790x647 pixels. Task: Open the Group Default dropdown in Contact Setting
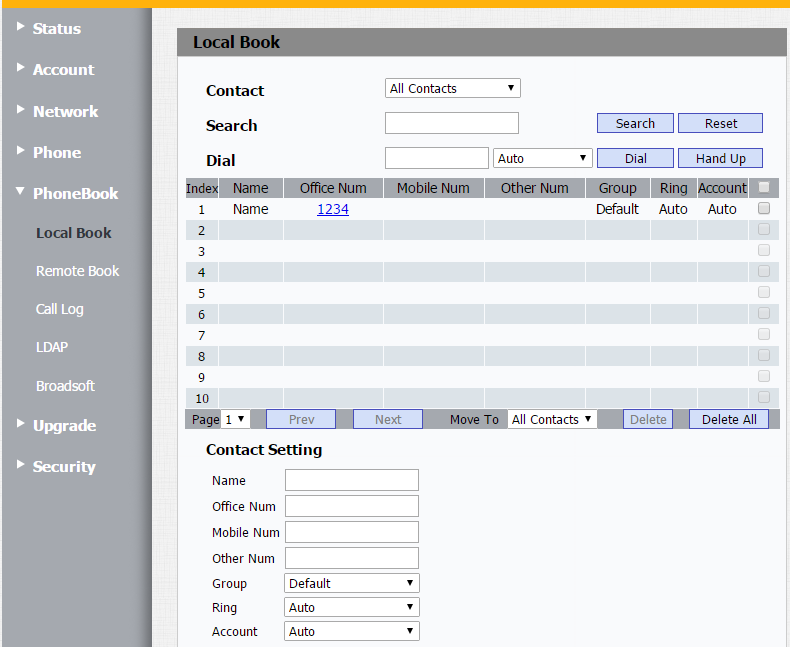[352, 583]
